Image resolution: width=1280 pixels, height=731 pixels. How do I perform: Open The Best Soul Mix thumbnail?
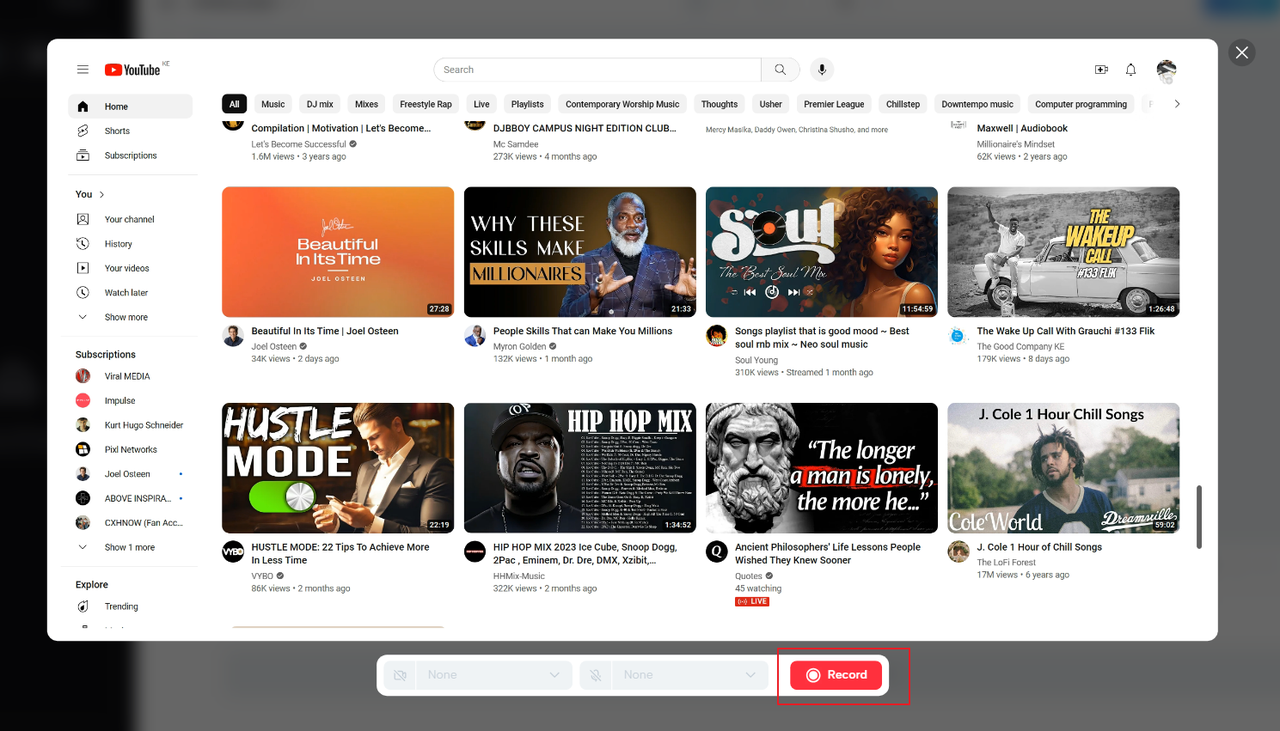pos(822,252)
